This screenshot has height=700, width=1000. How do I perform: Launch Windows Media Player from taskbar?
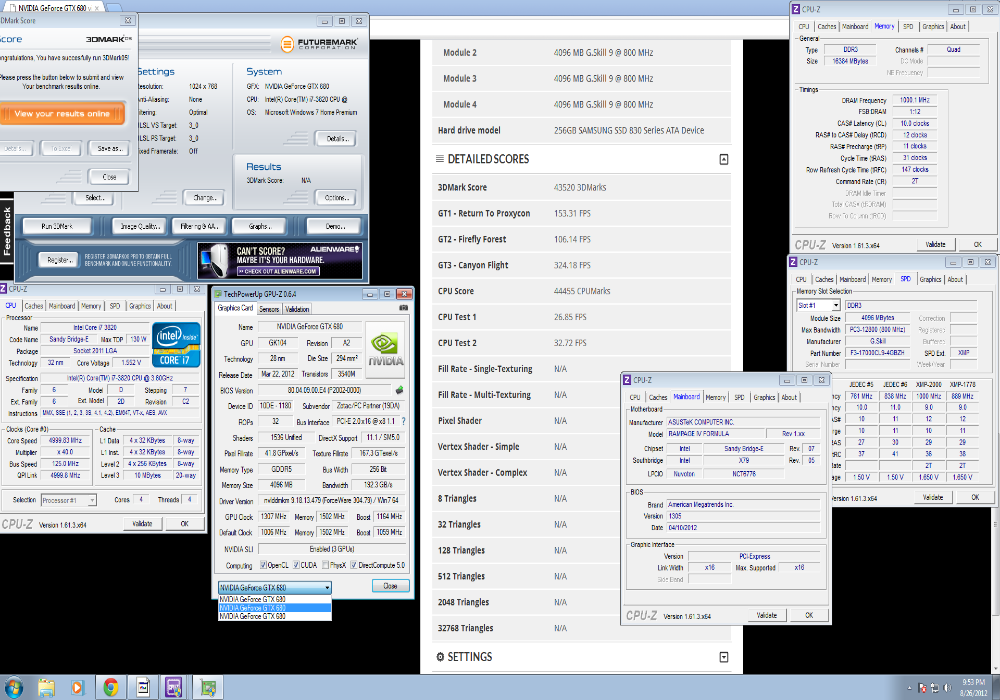pos(77,687)
